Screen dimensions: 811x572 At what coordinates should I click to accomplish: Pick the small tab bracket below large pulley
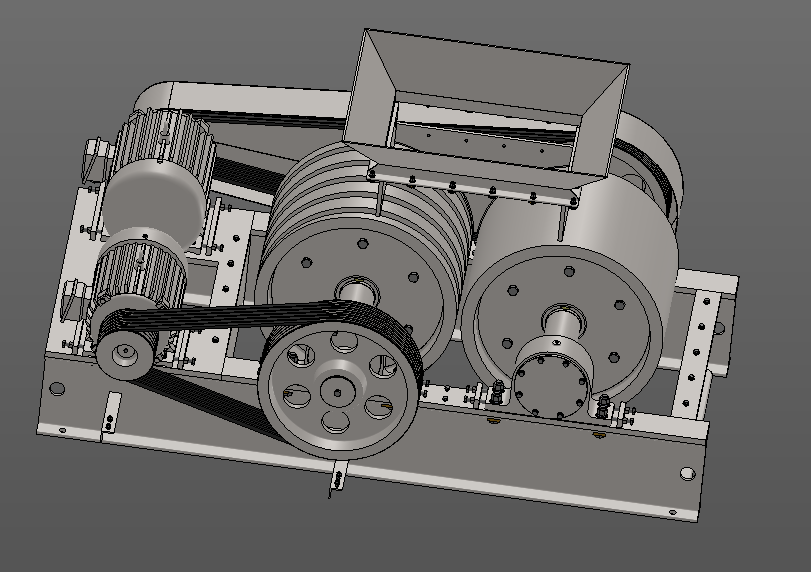[336, 480]
